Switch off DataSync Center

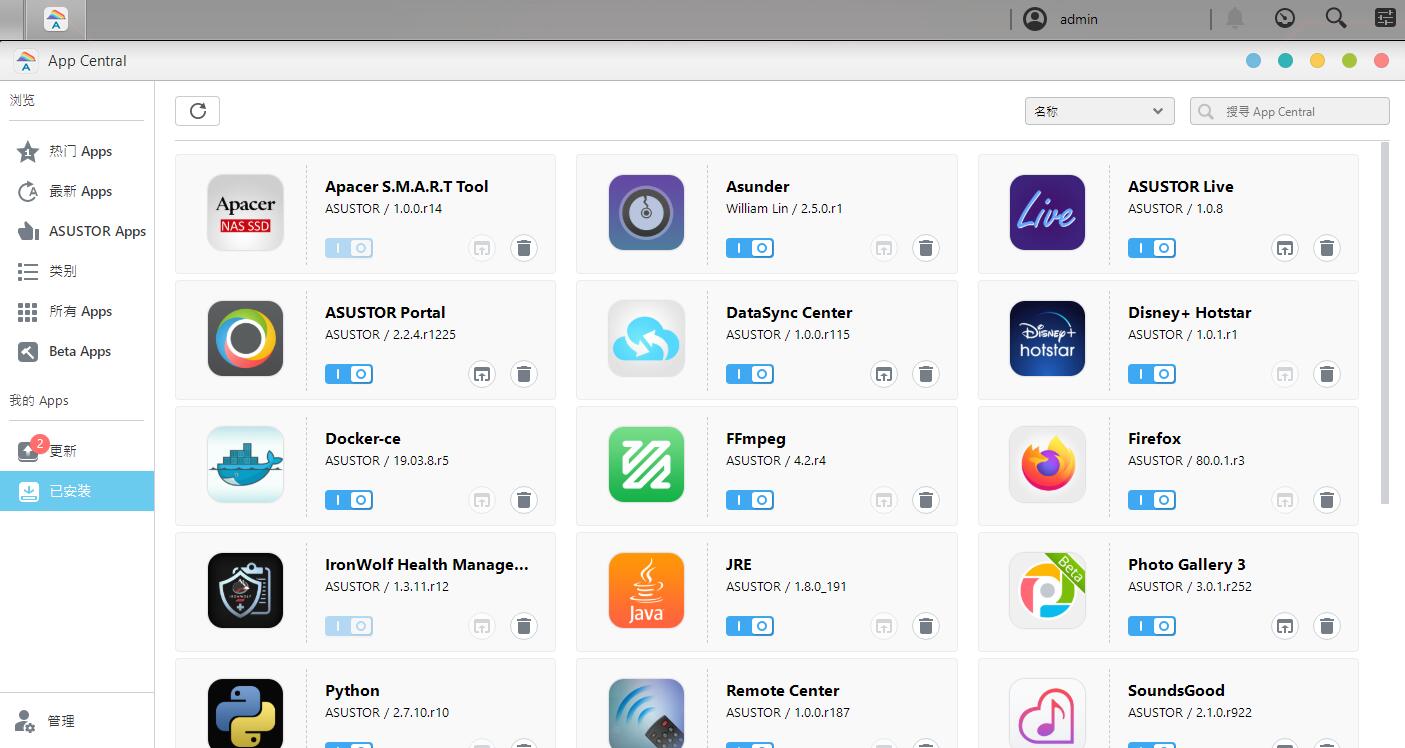click(750, 374)
